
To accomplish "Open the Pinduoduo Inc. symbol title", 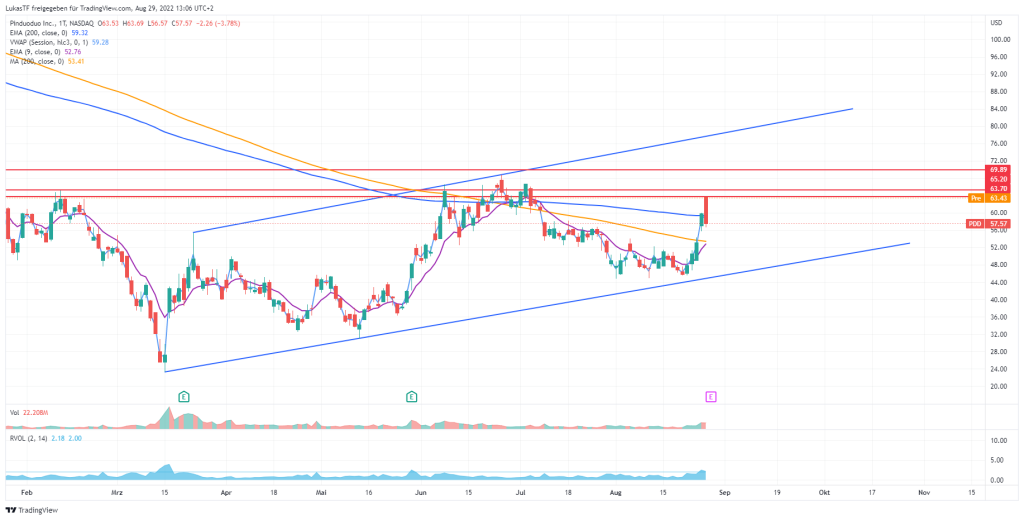I will pyautogui.click(x=36, y=21).
